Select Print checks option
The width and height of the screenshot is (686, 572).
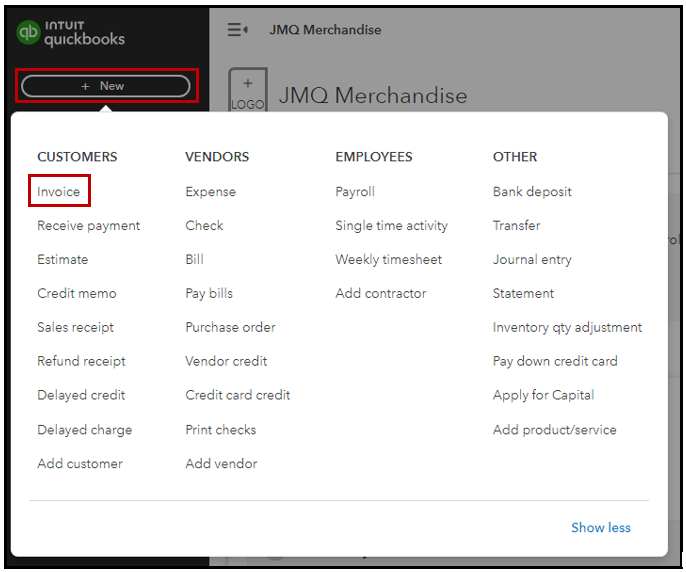click(x=221, y=429)
